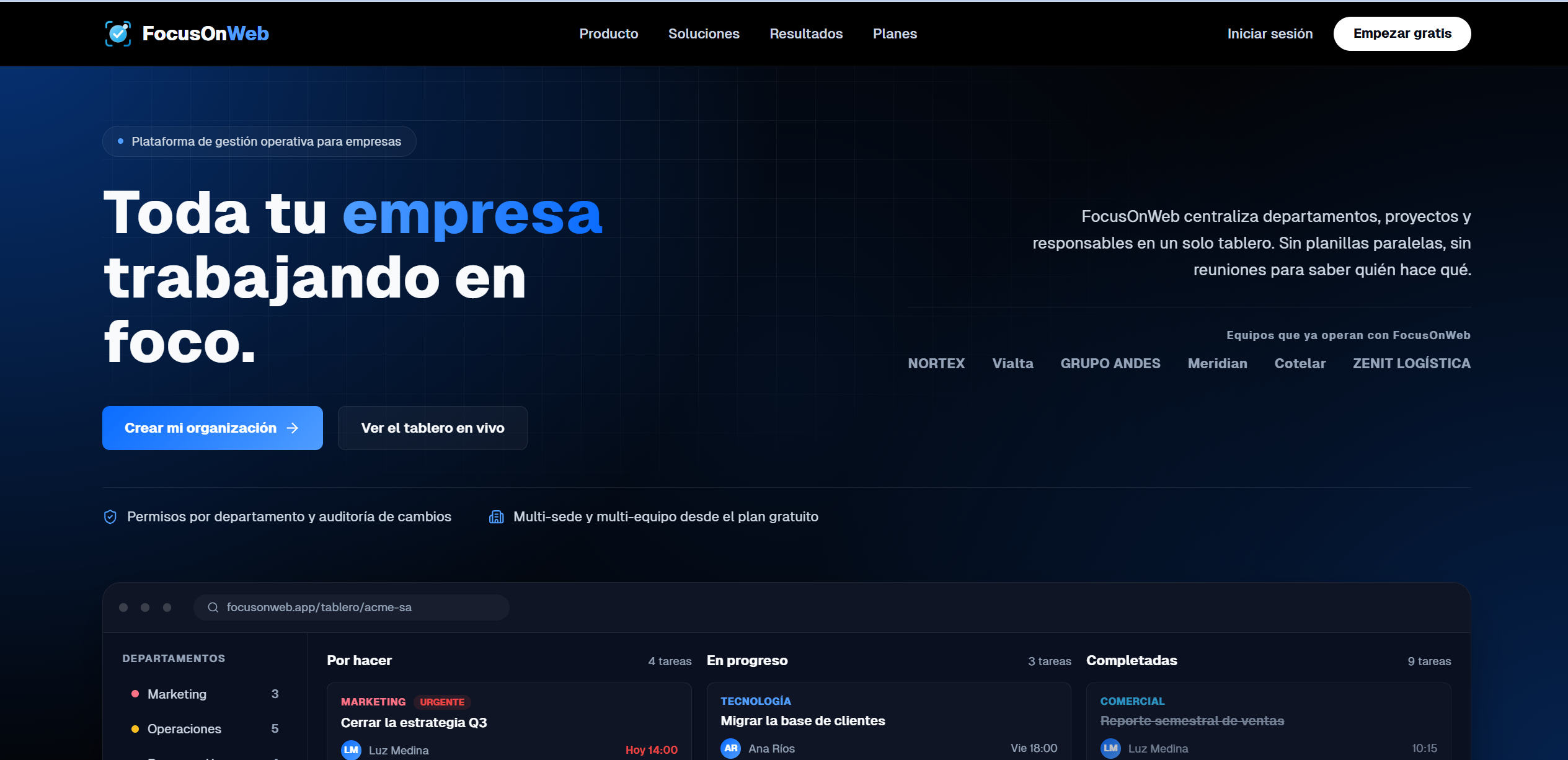Click the En progreso column header

pos(747,661)
